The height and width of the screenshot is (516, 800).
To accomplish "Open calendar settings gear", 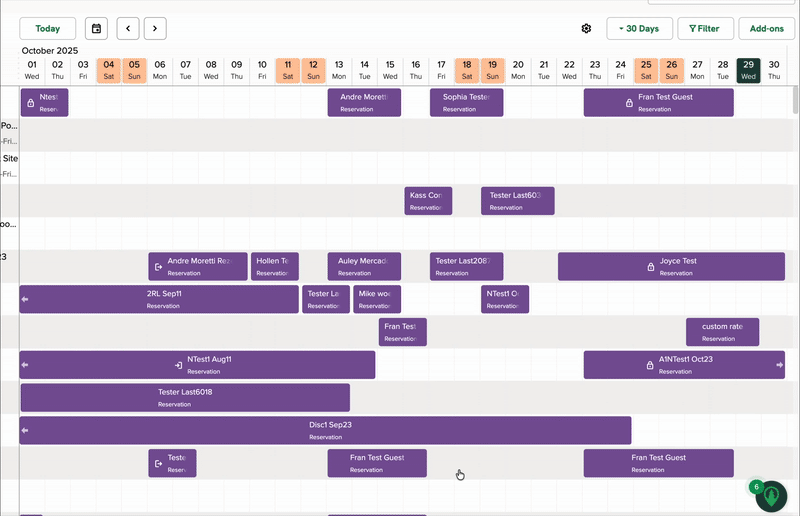I will point(586,29).
